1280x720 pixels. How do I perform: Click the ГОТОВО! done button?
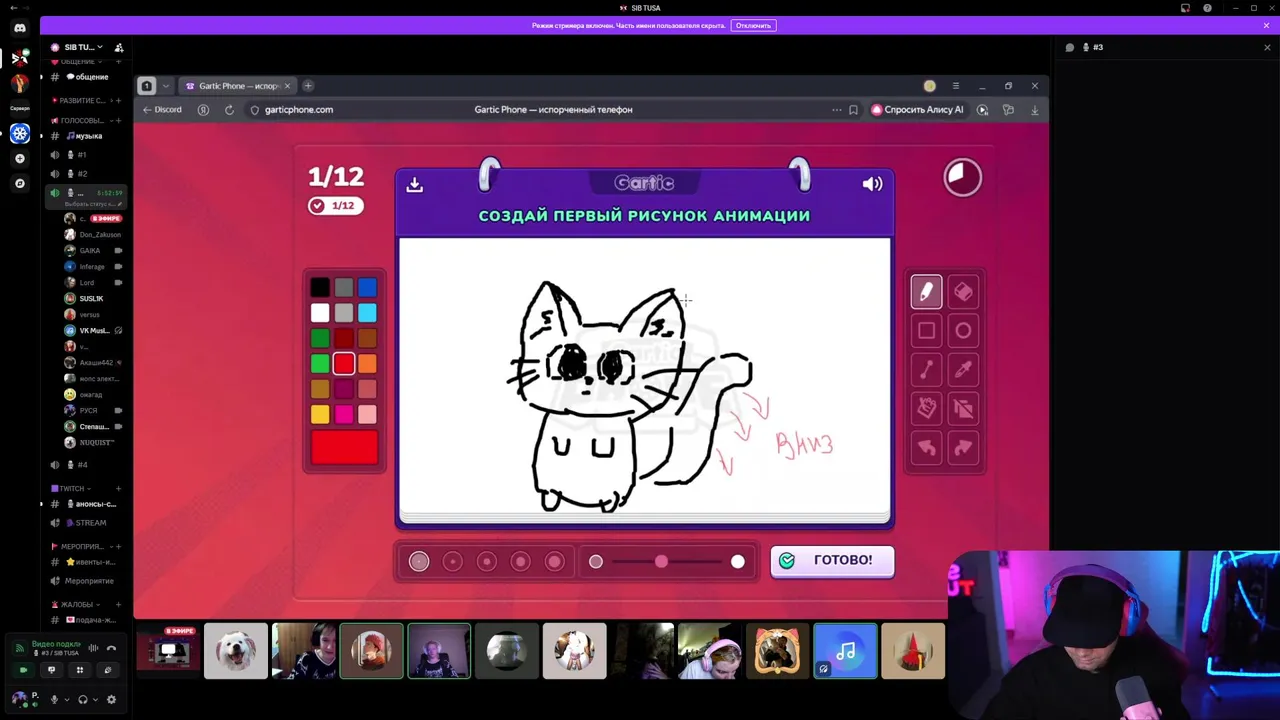(832, 561)
